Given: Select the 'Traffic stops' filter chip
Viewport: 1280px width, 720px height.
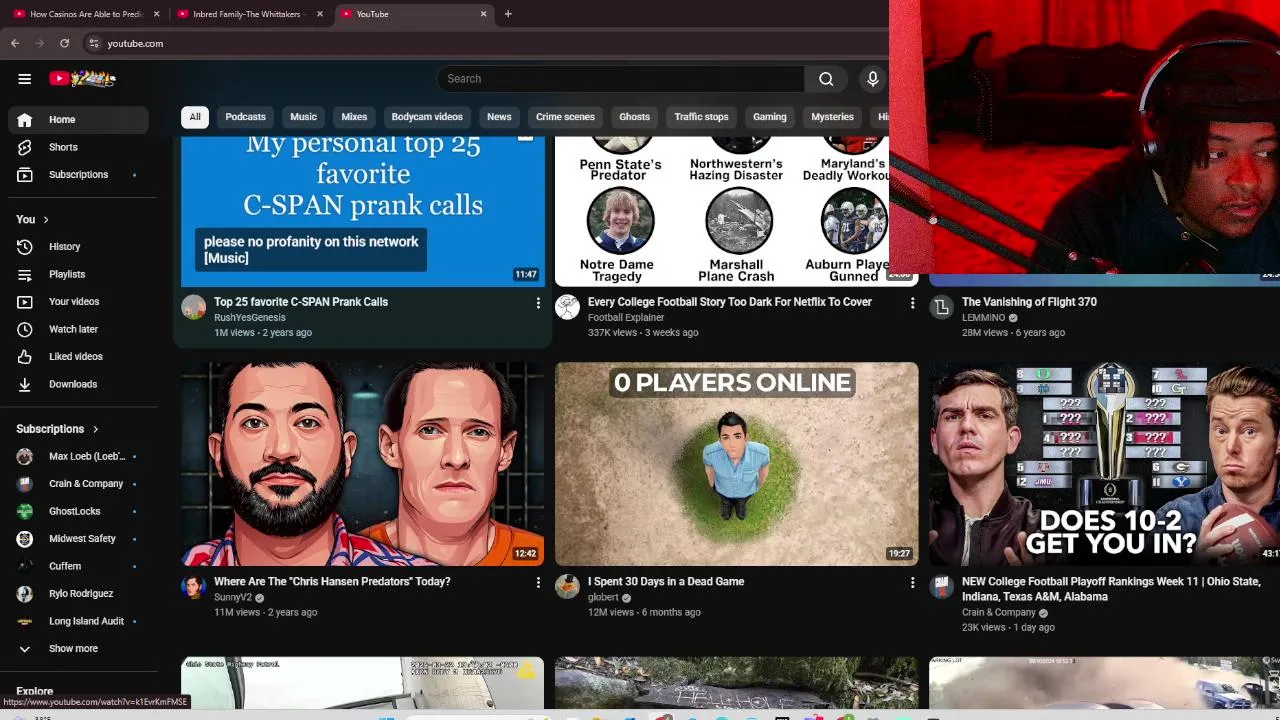Looking at the screenshot, I should click(701, 117).
